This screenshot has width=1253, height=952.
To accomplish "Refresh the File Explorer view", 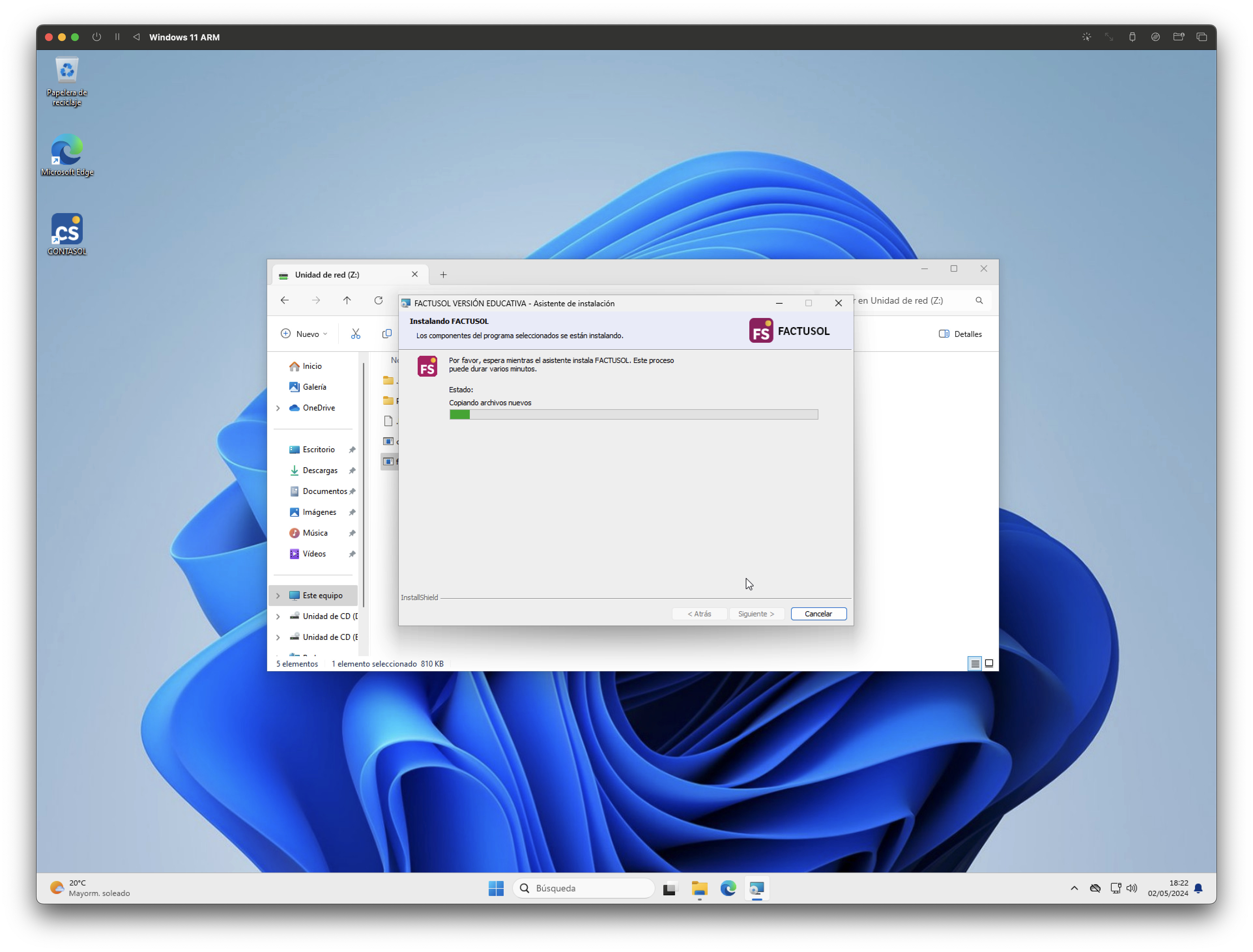I will [379, 300].
